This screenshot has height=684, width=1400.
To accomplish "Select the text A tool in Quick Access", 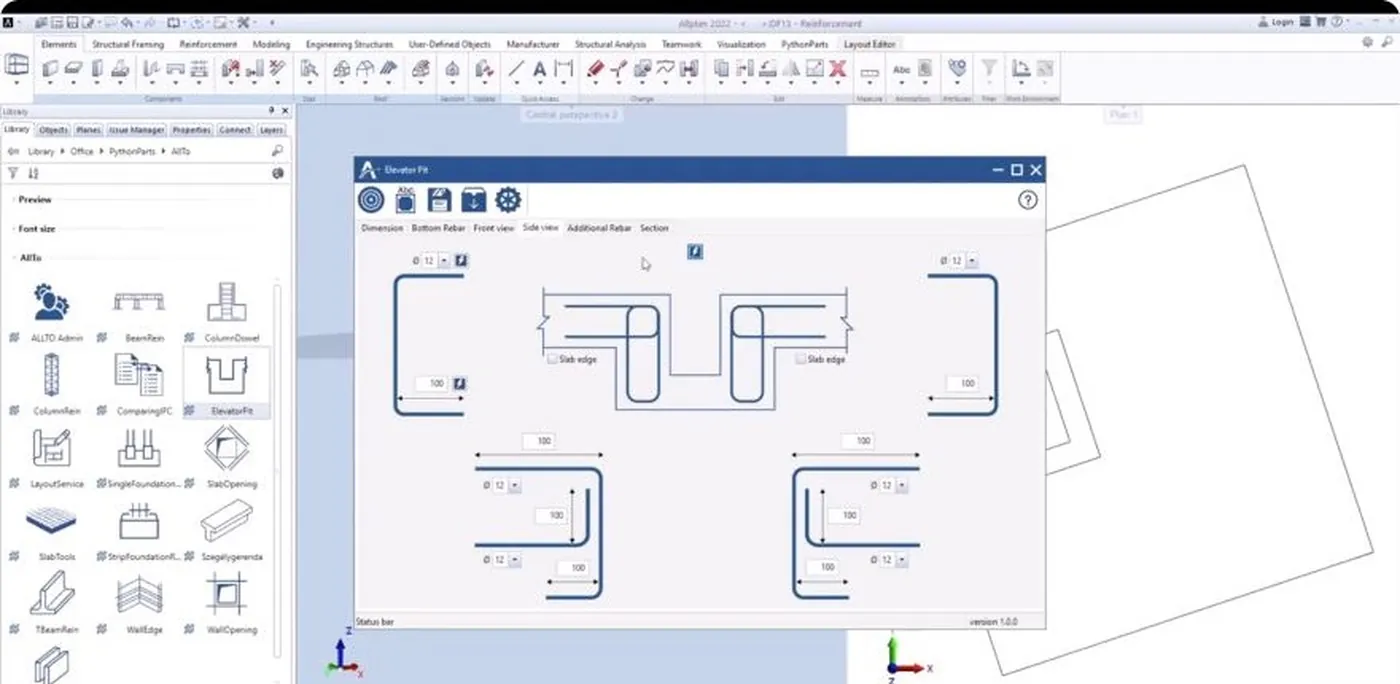I will click(539, 69).
